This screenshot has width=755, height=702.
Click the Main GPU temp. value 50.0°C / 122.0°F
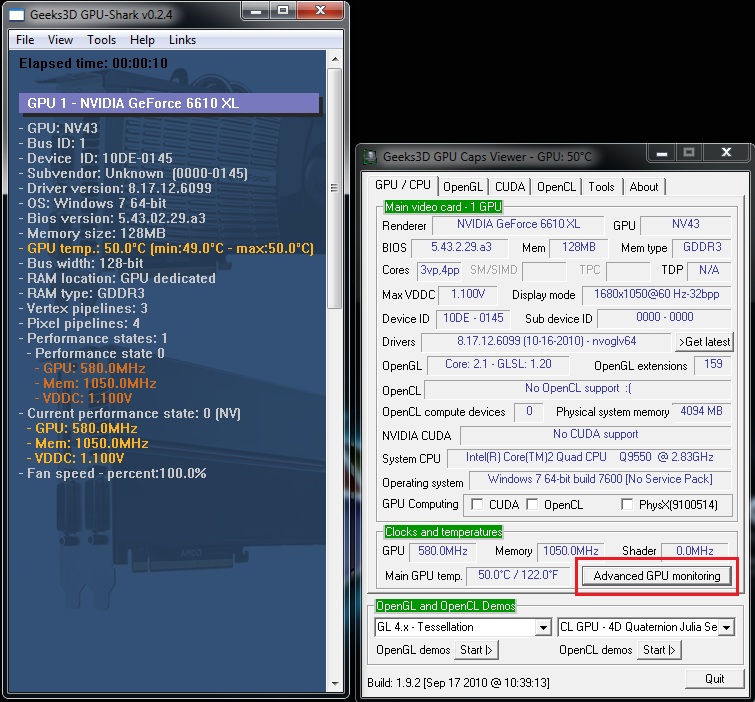pyautogui.click(x=518, y=575)
